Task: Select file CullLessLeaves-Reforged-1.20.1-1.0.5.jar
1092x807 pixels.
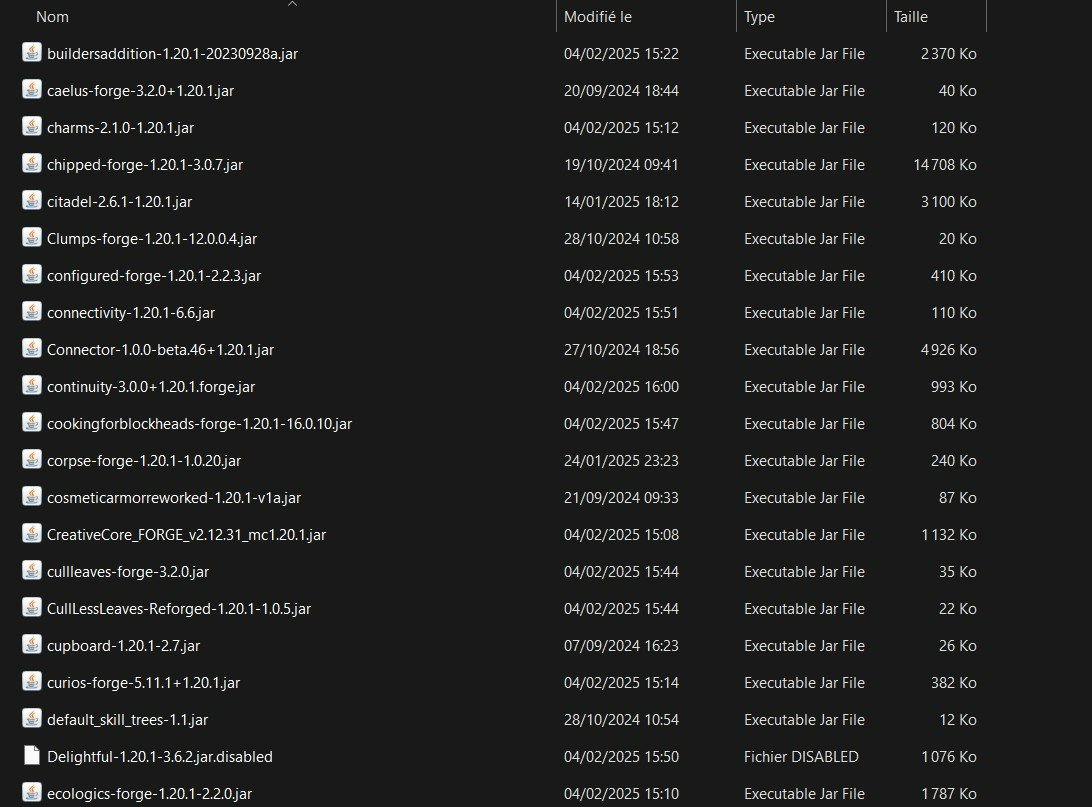Action: click(x=179, y=609)
